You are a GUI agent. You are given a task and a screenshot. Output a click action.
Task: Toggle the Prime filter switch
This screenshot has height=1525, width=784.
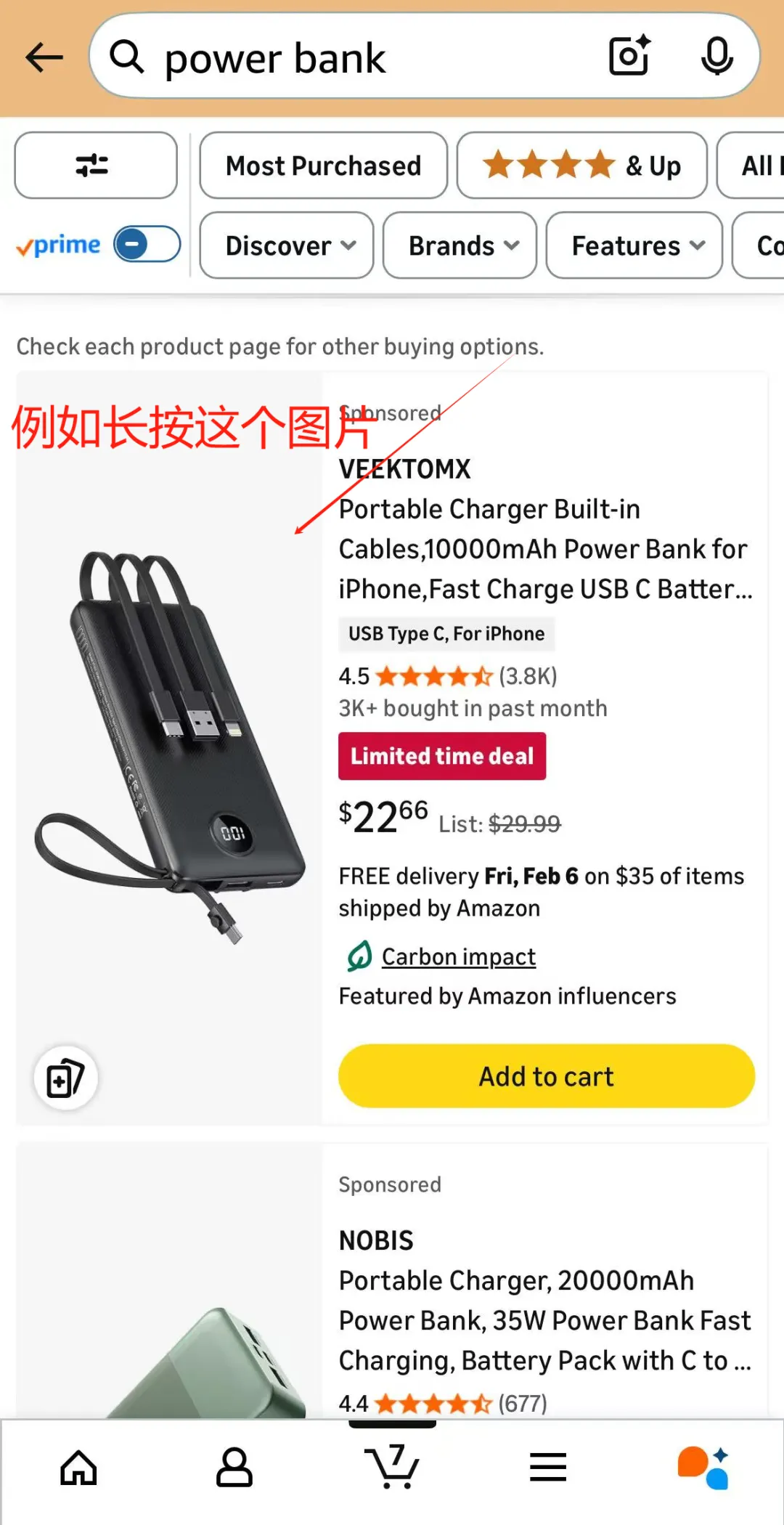coord(147,244)
